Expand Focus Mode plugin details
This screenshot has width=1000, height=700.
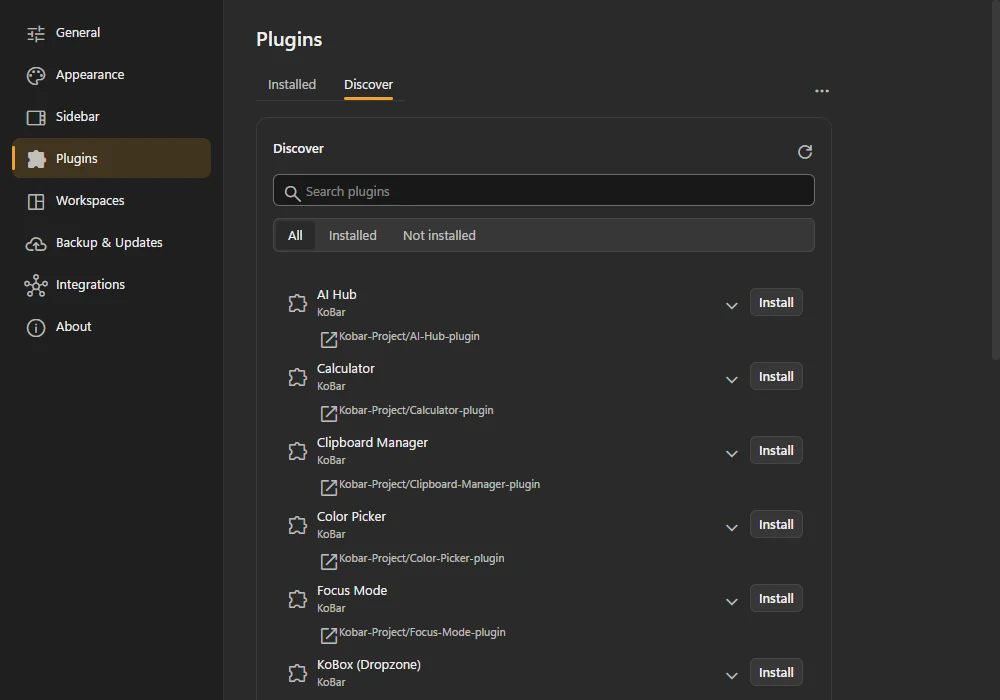(x=732, y=601)
